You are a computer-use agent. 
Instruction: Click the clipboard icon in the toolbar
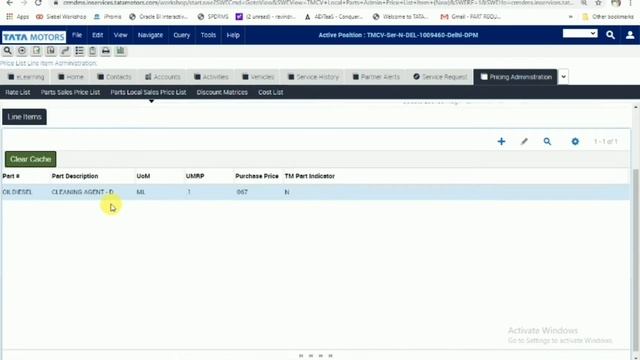pos(93,51)
